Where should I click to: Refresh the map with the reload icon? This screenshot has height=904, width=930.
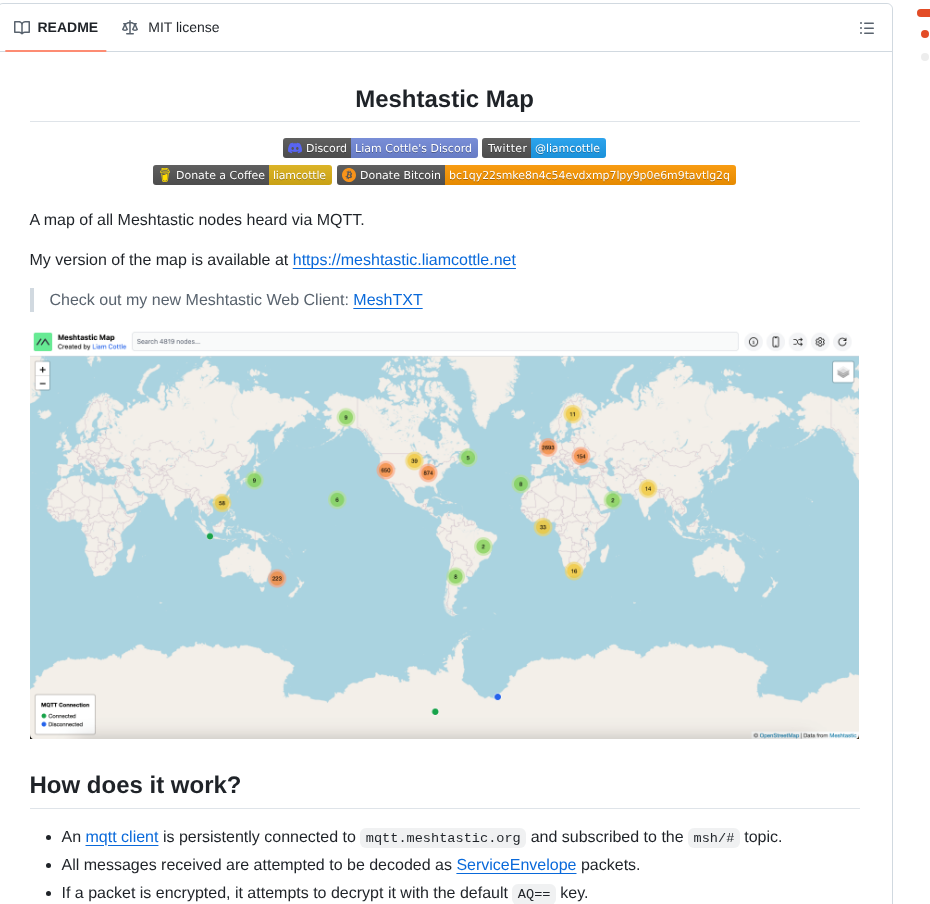tap(841, 341)
